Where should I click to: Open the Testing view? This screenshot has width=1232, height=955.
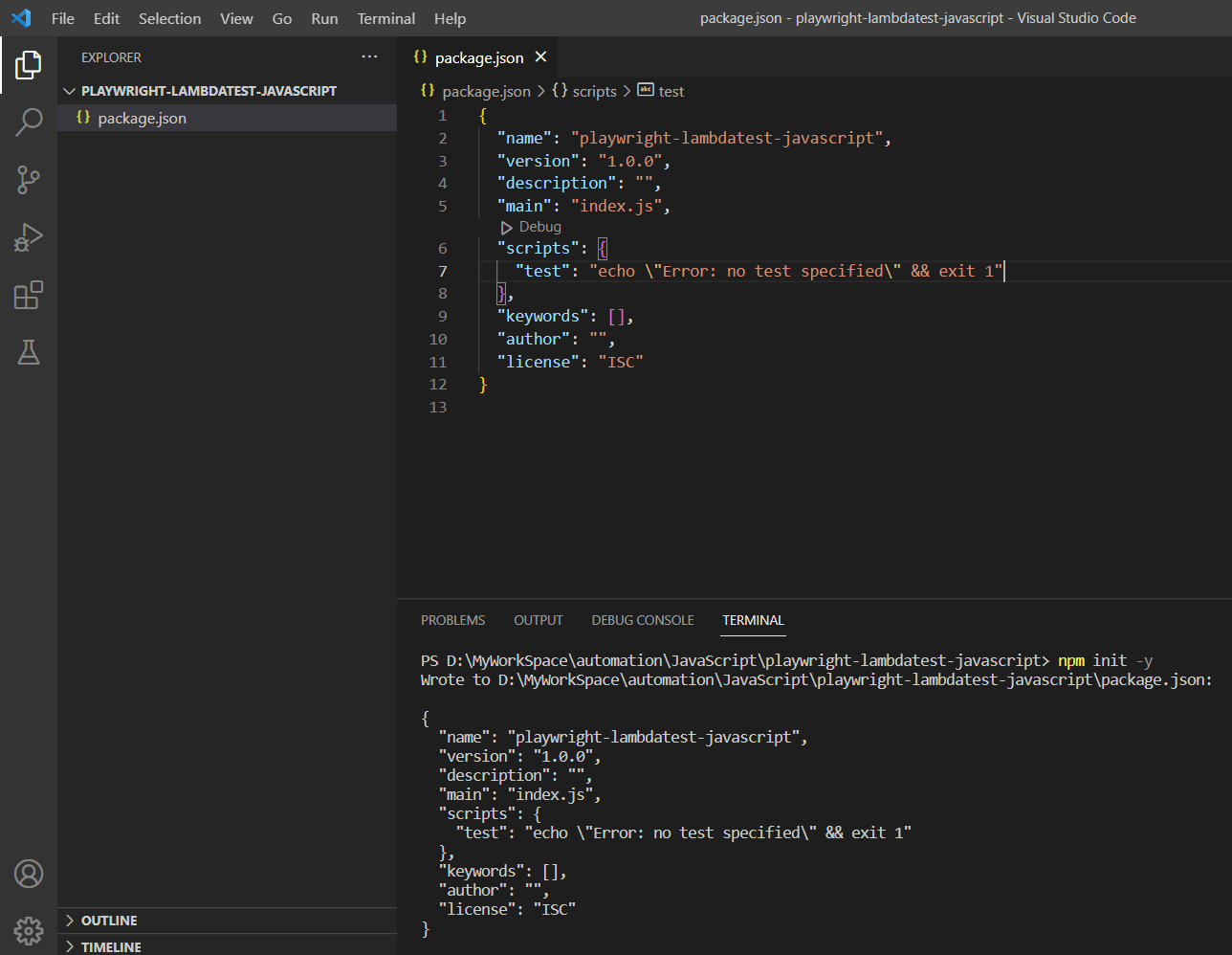click(x=28, y=352)
